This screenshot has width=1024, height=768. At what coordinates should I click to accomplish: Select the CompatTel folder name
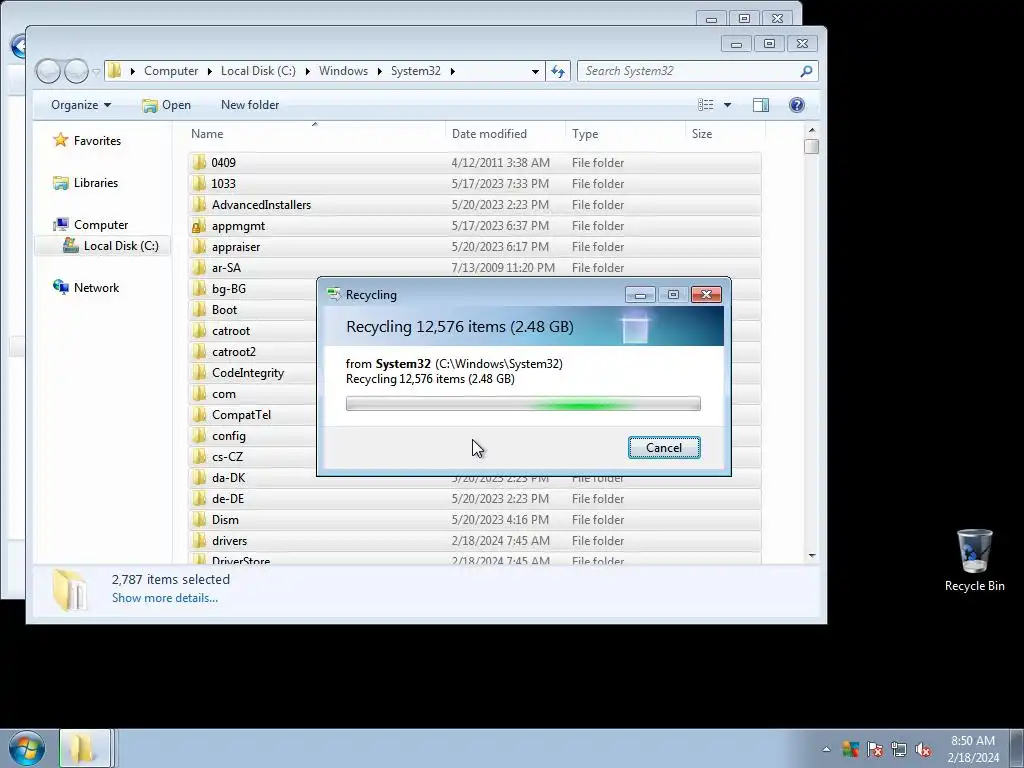point(241,415)
